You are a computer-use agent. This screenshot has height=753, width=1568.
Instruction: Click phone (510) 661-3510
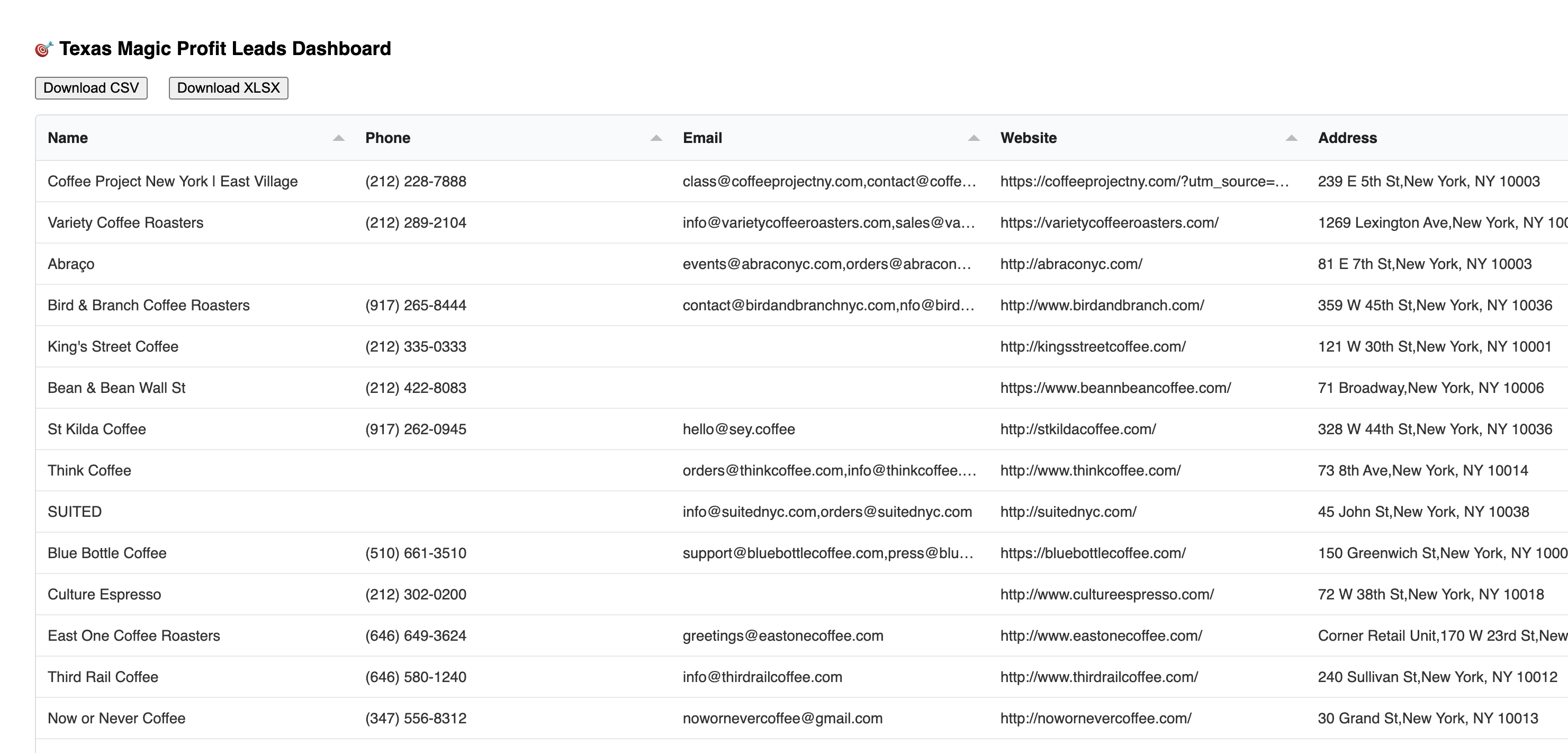coord(416,553)
